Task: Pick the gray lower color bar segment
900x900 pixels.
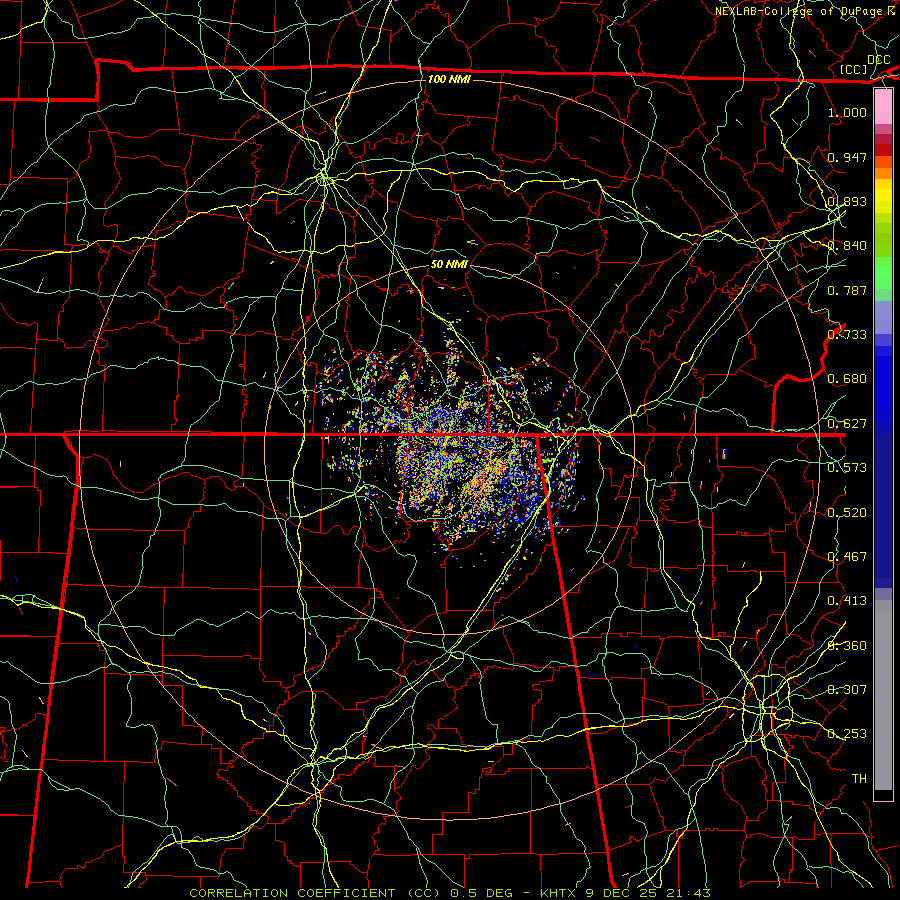Action: [883, 695]
